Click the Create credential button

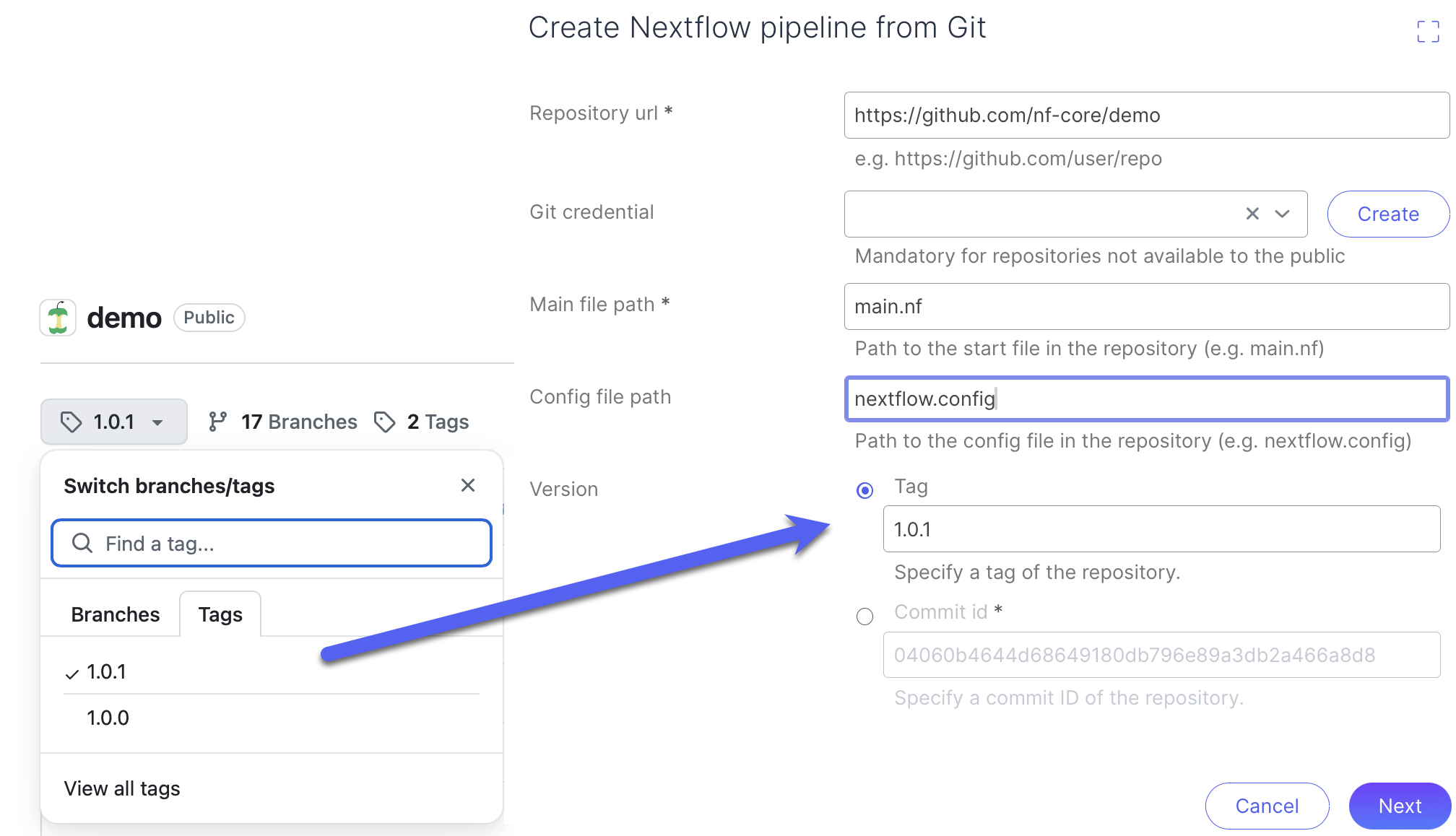pos(1387,214)
